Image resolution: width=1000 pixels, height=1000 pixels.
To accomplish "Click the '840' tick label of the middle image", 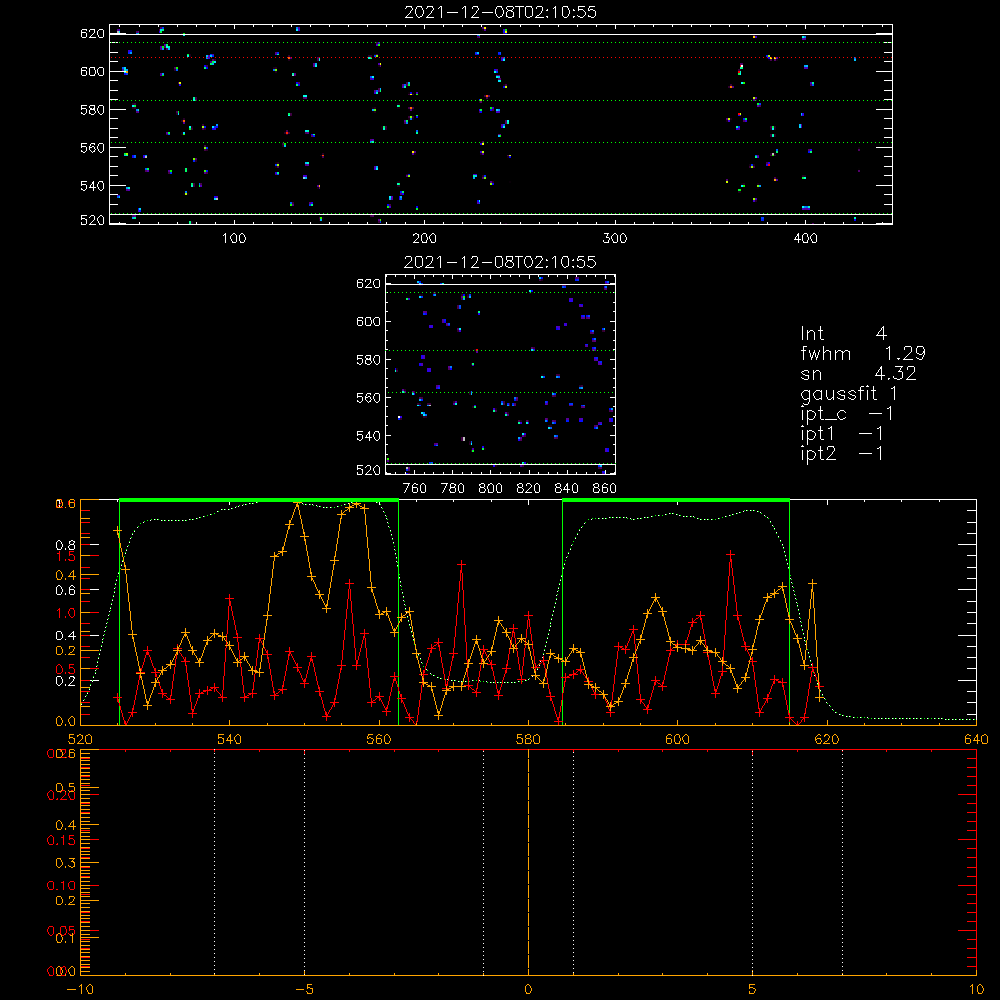I will click(x=566, y=489).
